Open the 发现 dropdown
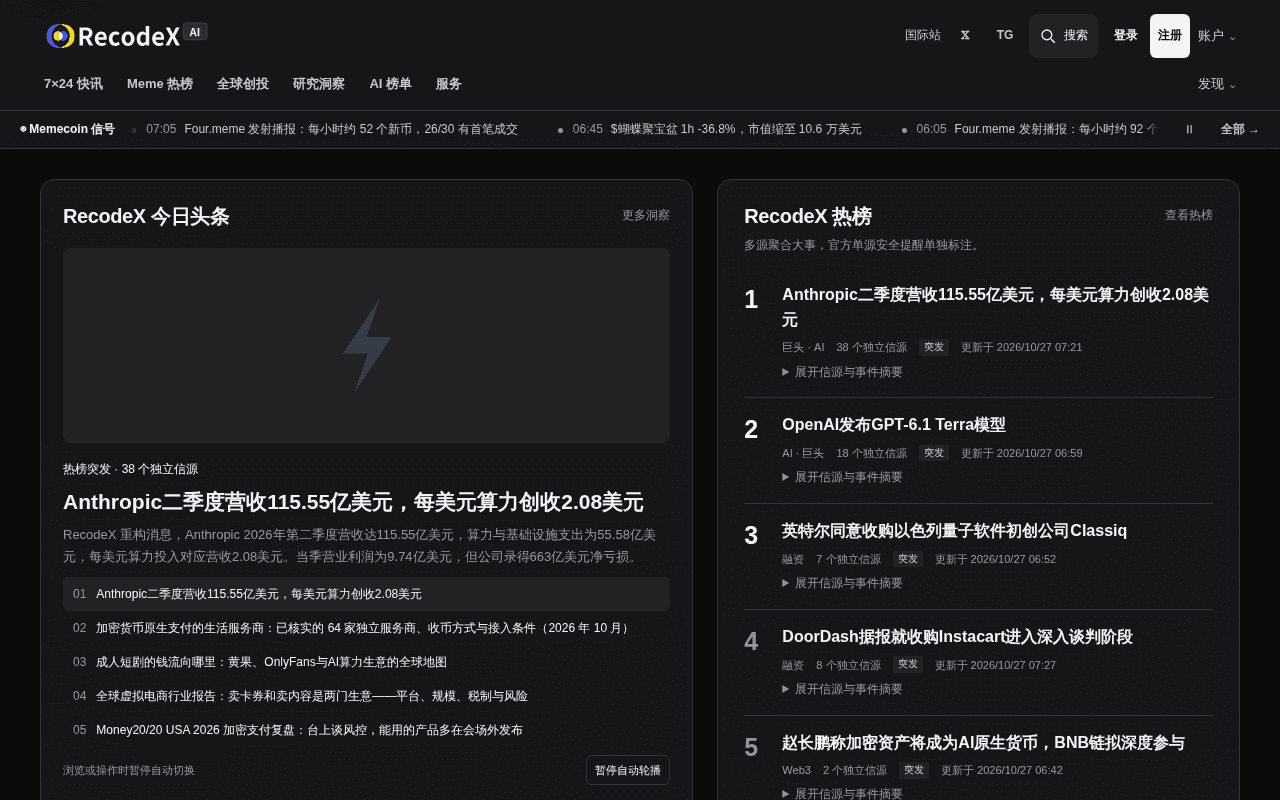The width and height of the screenshot is (1280, 800). [x=1217, y=84]
